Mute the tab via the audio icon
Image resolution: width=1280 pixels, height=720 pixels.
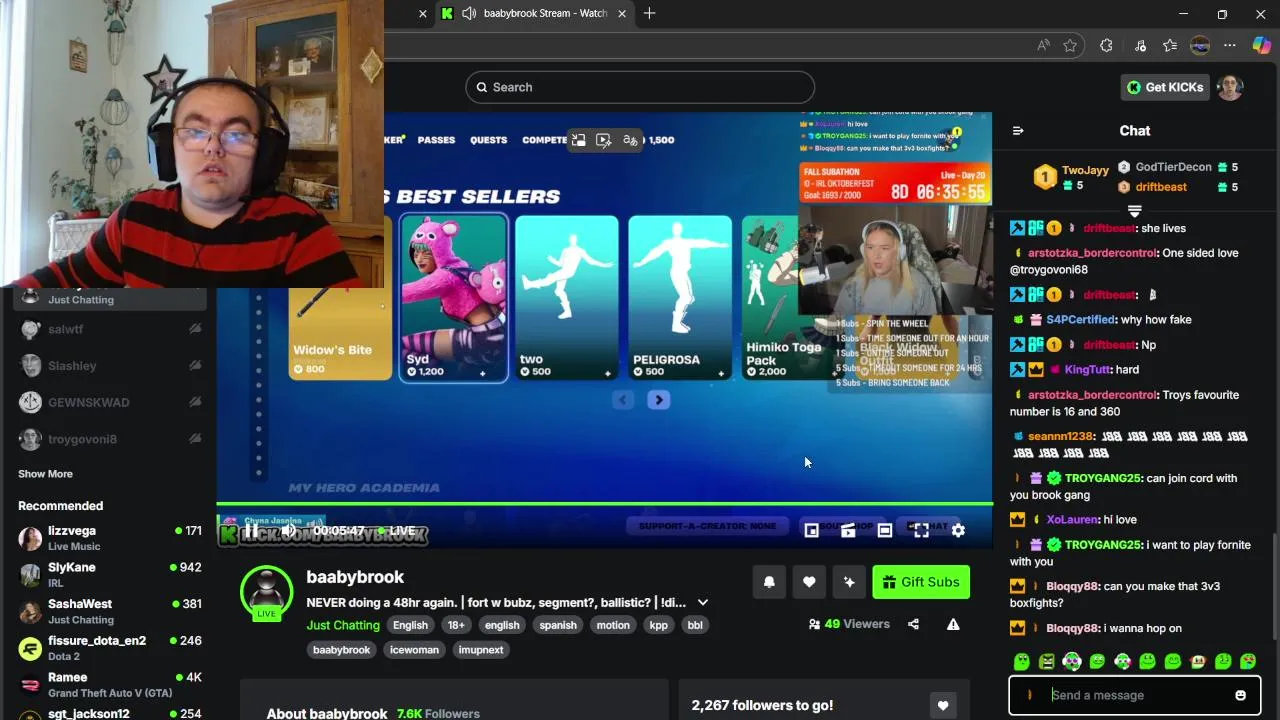[469, 13]
